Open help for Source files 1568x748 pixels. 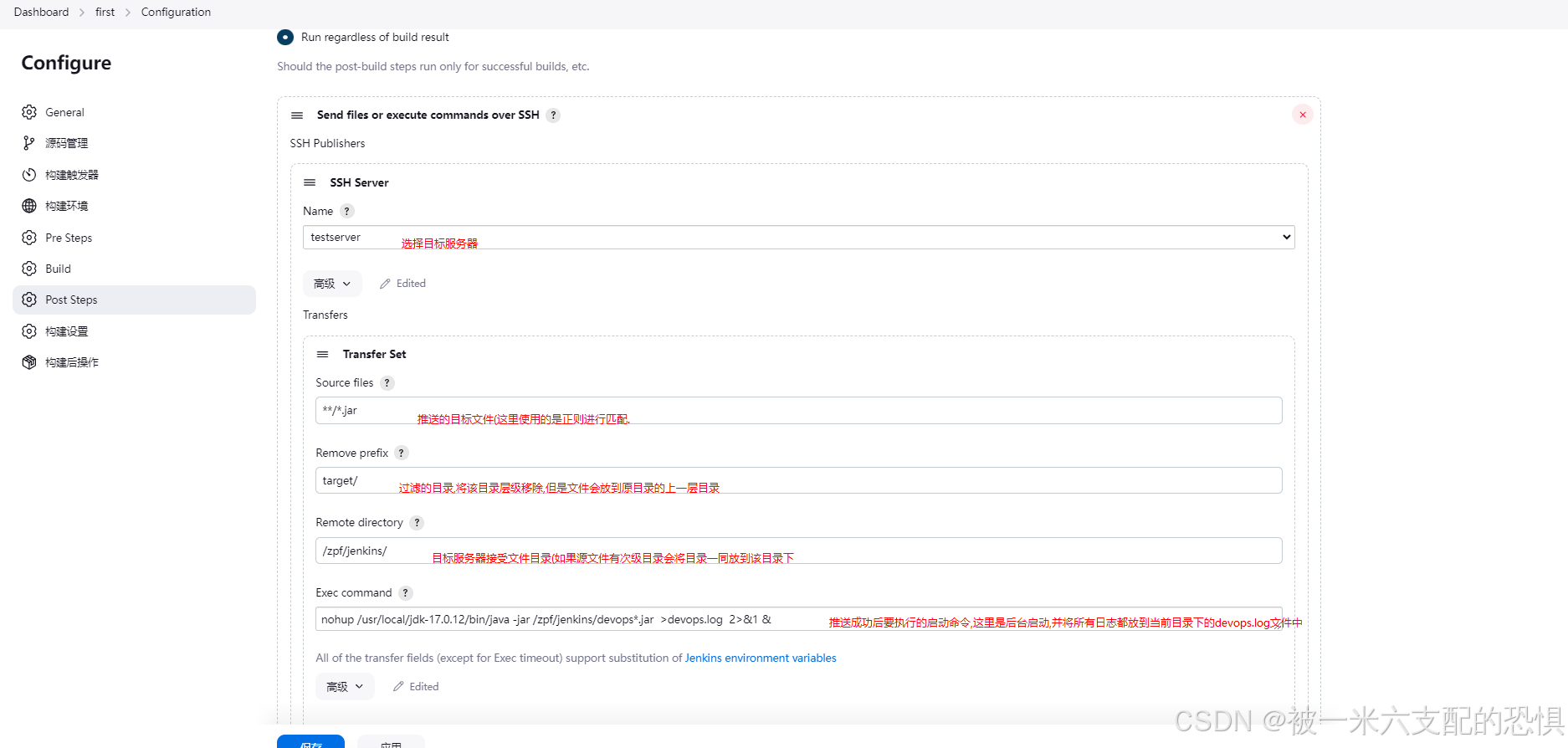click(x=387, y=383)
